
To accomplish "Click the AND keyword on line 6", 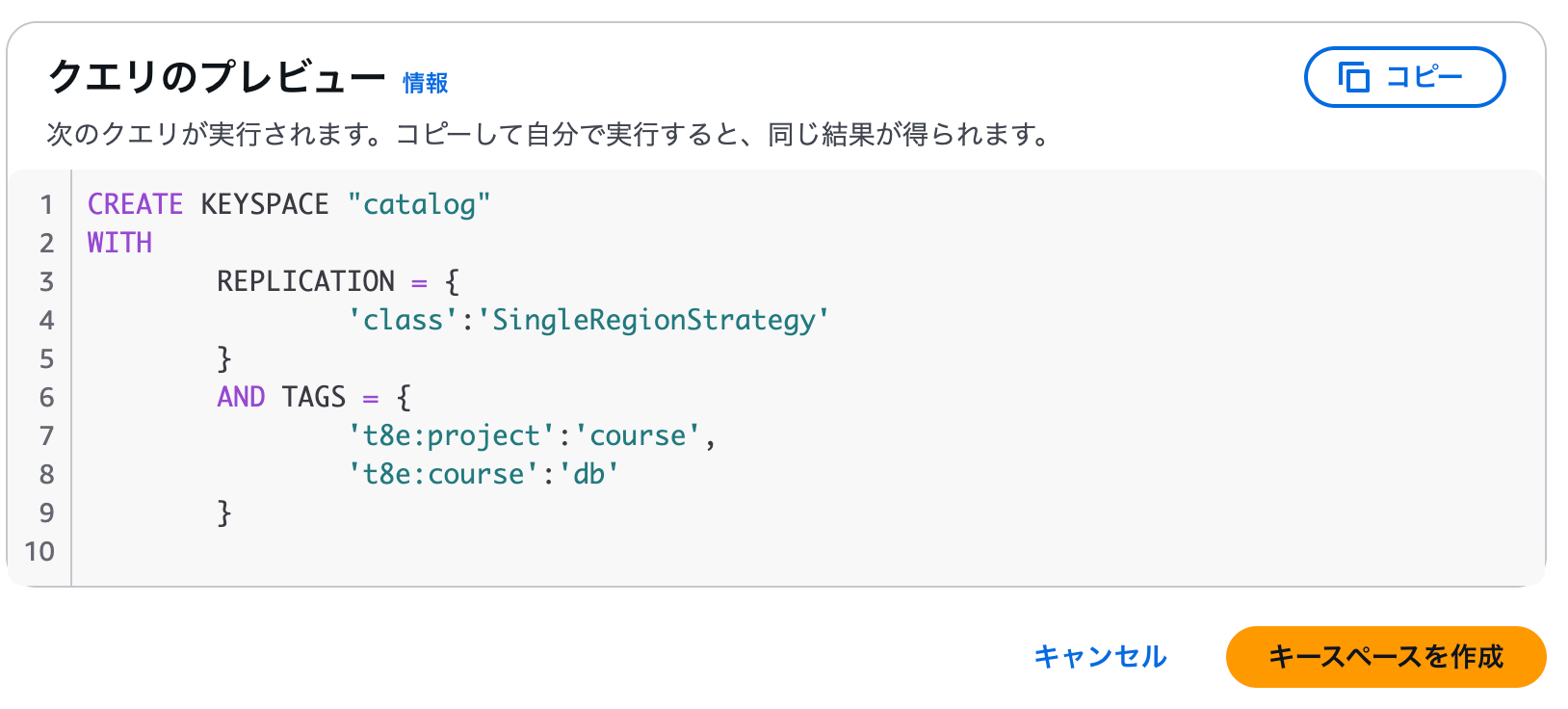I will point(241,397).
